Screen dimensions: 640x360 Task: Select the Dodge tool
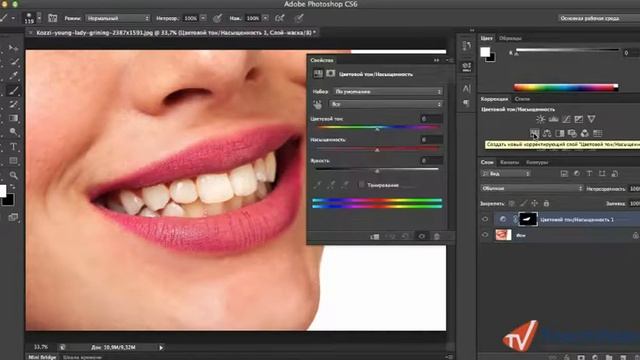pyautogui.click(x=13, y=132)
